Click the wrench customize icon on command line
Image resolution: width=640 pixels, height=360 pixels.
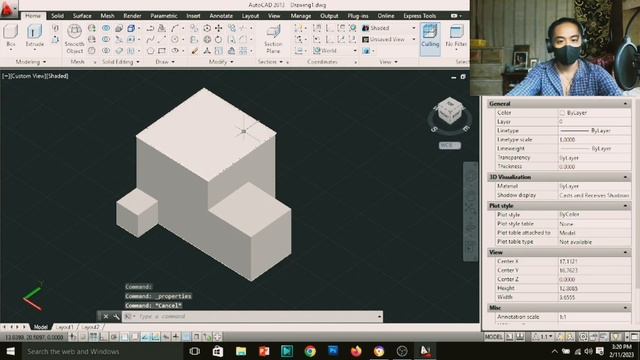116,316
